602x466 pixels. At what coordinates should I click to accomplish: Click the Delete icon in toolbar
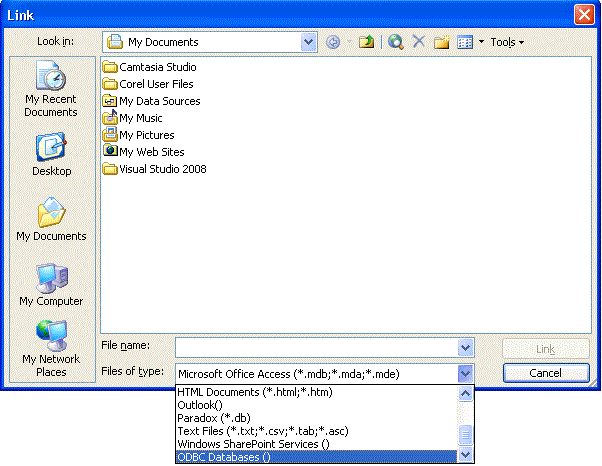point(419,42)
